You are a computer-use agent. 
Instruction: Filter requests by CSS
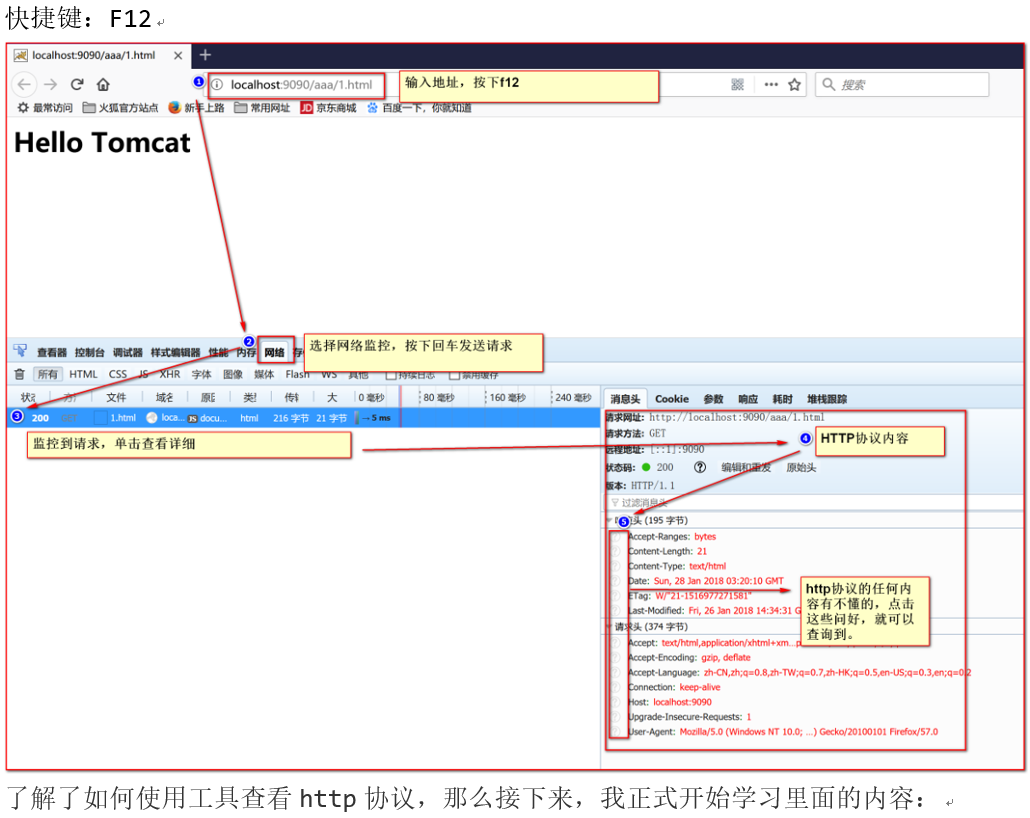[118, 374]
